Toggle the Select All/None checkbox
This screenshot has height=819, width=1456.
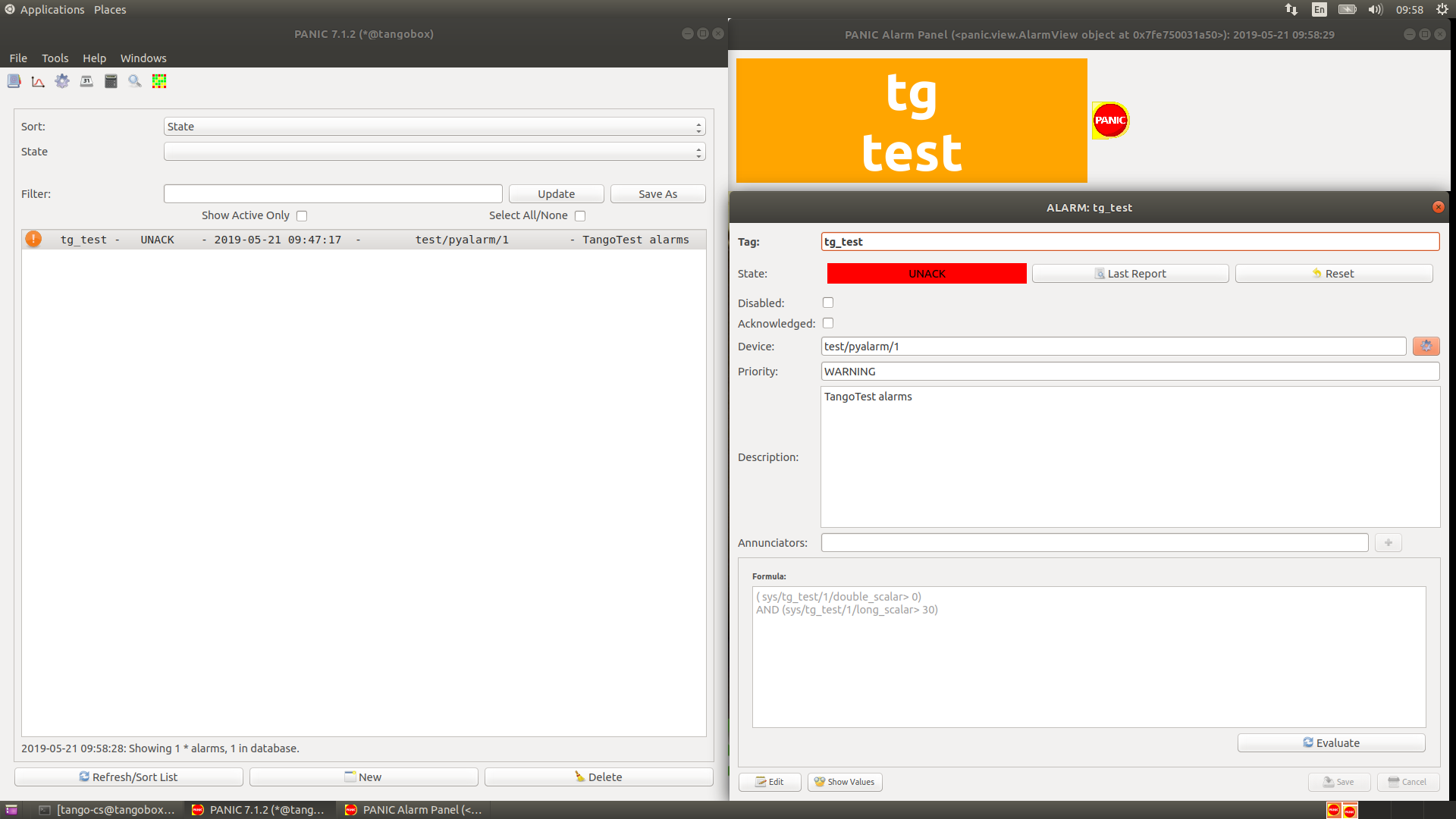[580, 216]
